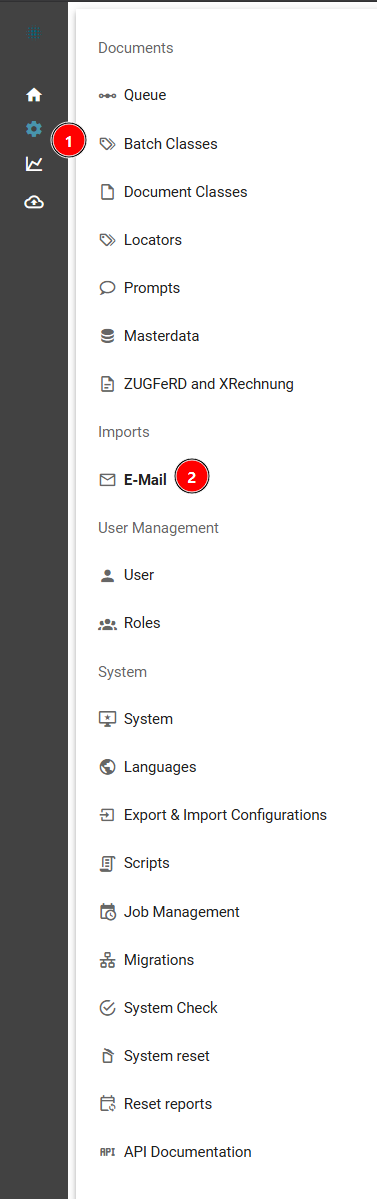Open API Documentation
This screenshot has height=1199, width=377.
187,1152
